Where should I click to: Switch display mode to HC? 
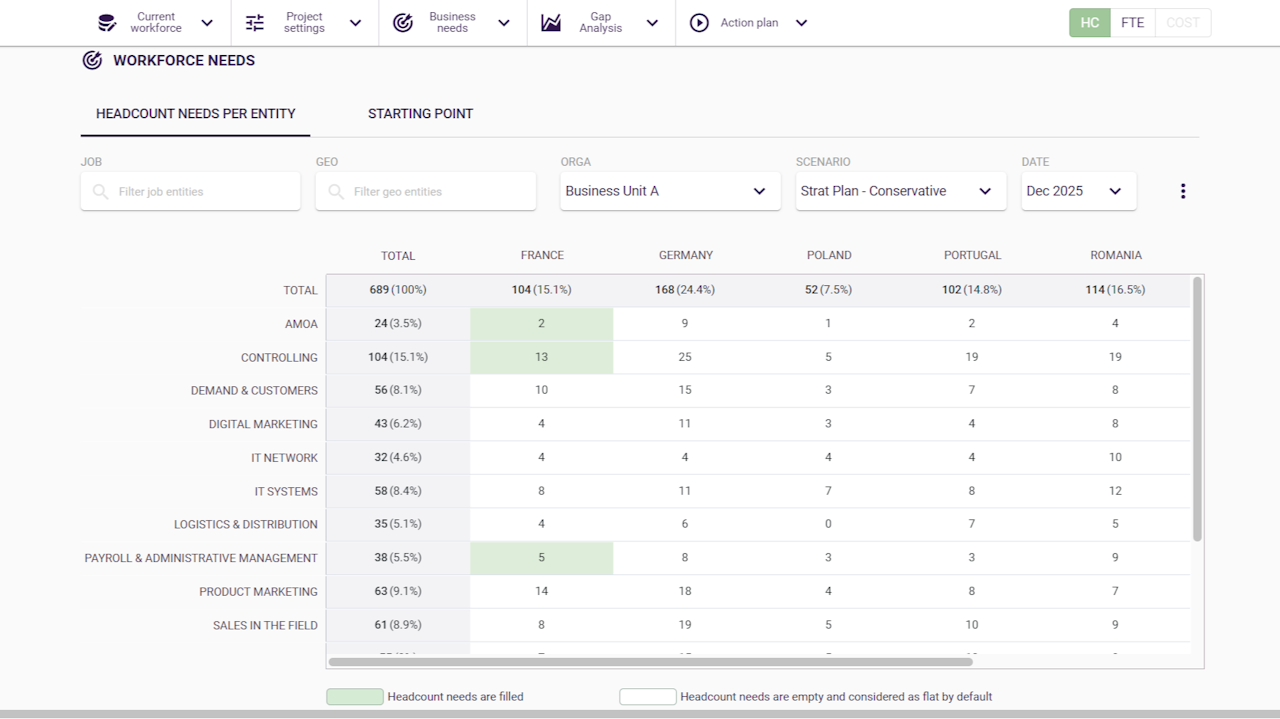[1089, 23]
